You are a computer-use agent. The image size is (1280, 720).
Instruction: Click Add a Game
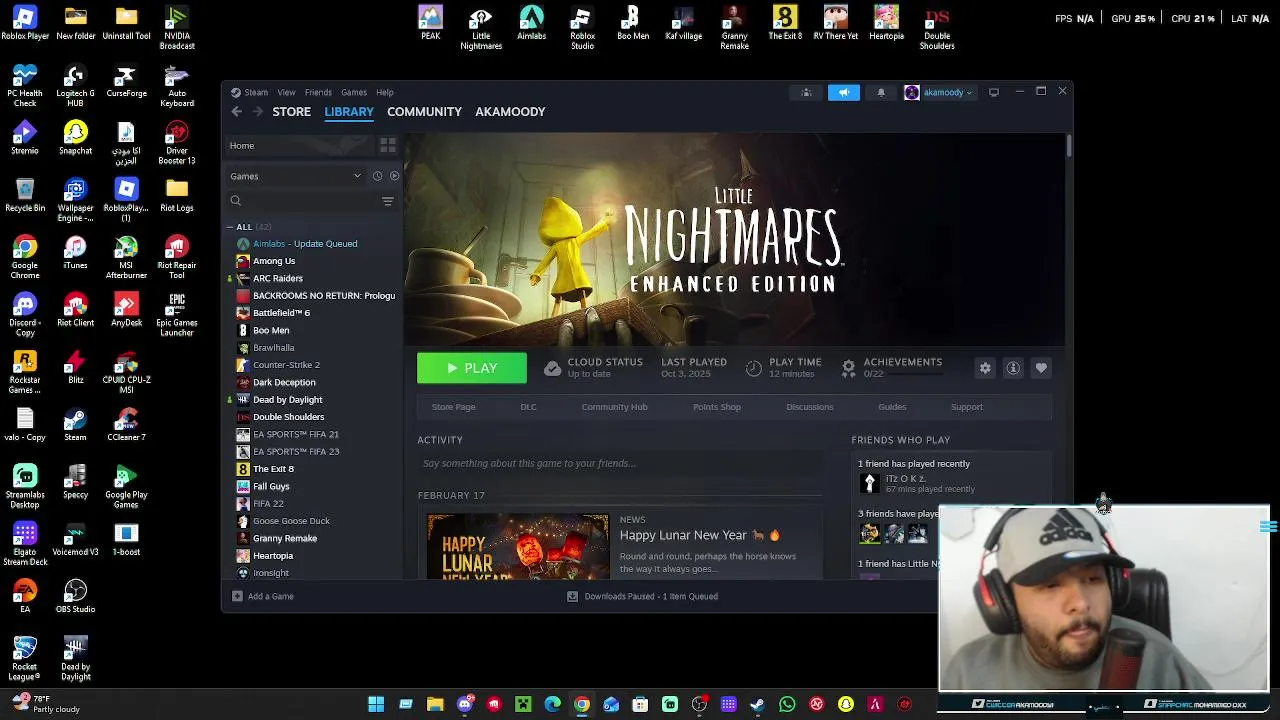click(x=263, y=596)
